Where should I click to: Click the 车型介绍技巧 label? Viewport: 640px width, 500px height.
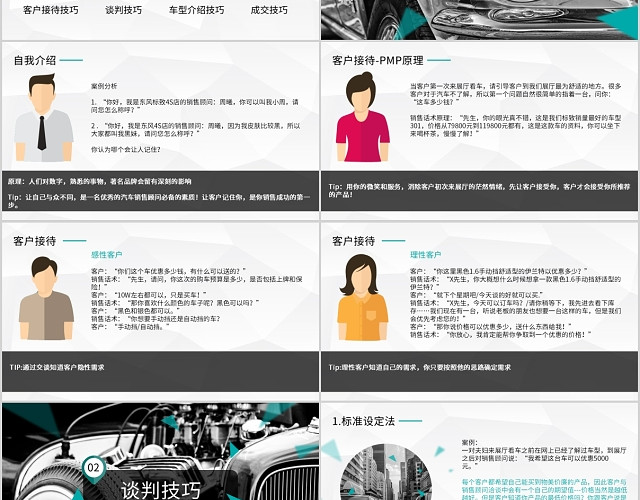click(x=196, y=10)
